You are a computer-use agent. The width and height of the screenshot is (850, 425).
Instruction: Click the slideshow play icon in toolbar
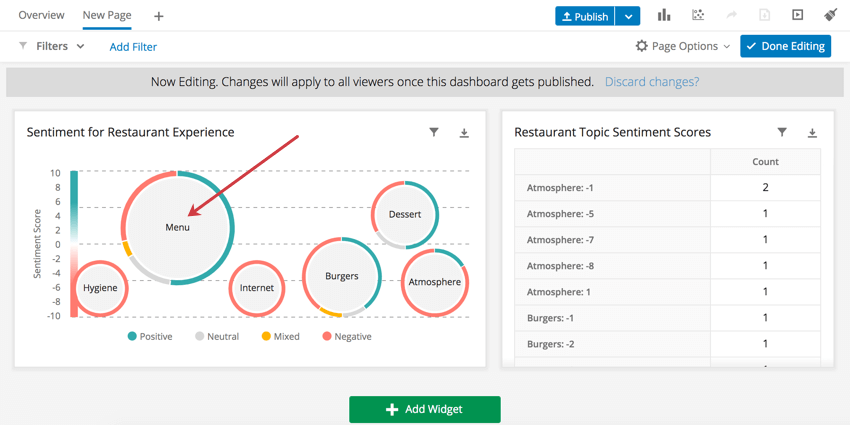click(797, 16)
